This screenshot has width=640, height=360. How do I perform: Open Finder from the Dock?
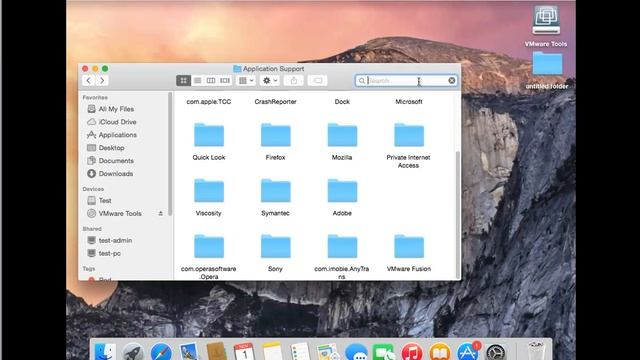pos(105,351)
